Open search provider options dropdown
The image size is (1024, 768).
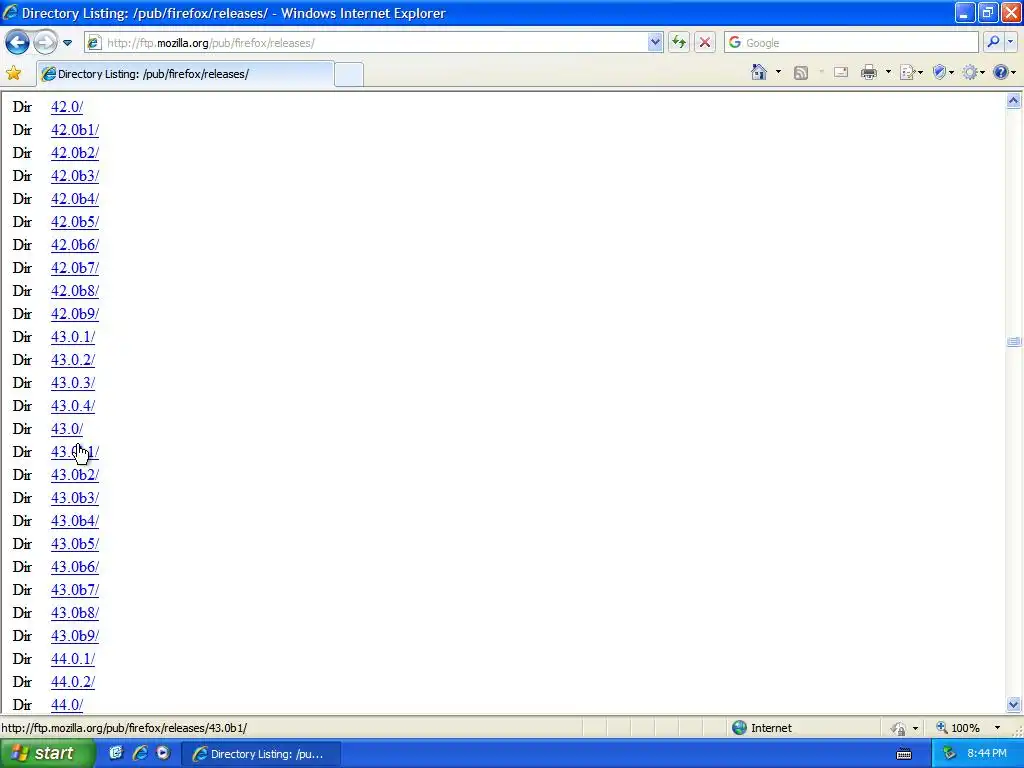(1010, 43)
